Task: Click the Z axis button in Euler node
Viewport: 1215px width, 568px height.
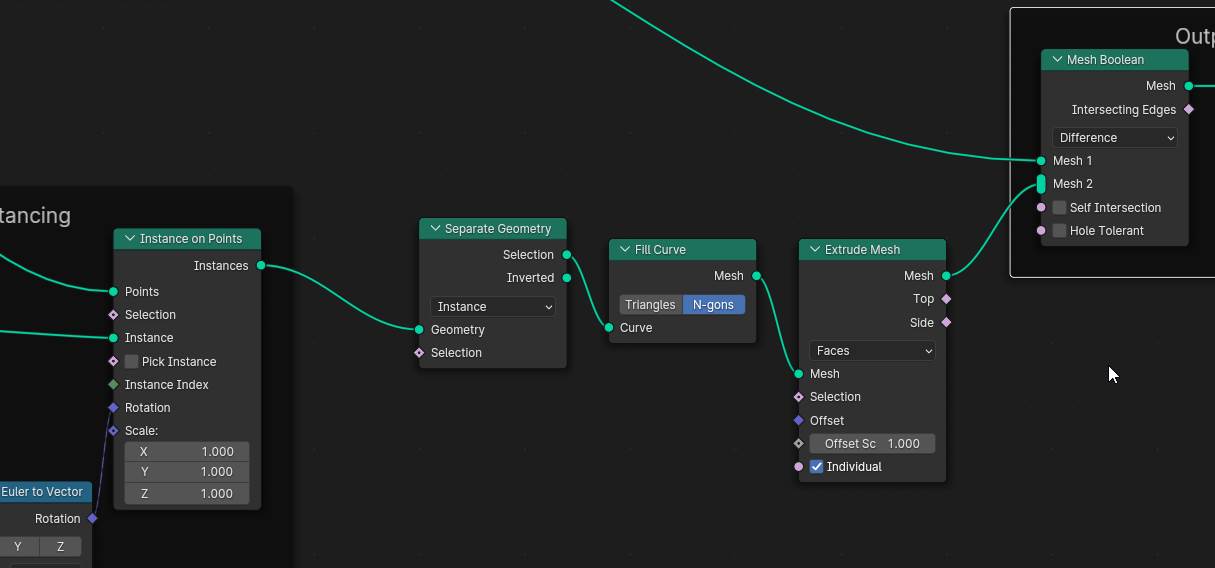Action: [60, 547]
